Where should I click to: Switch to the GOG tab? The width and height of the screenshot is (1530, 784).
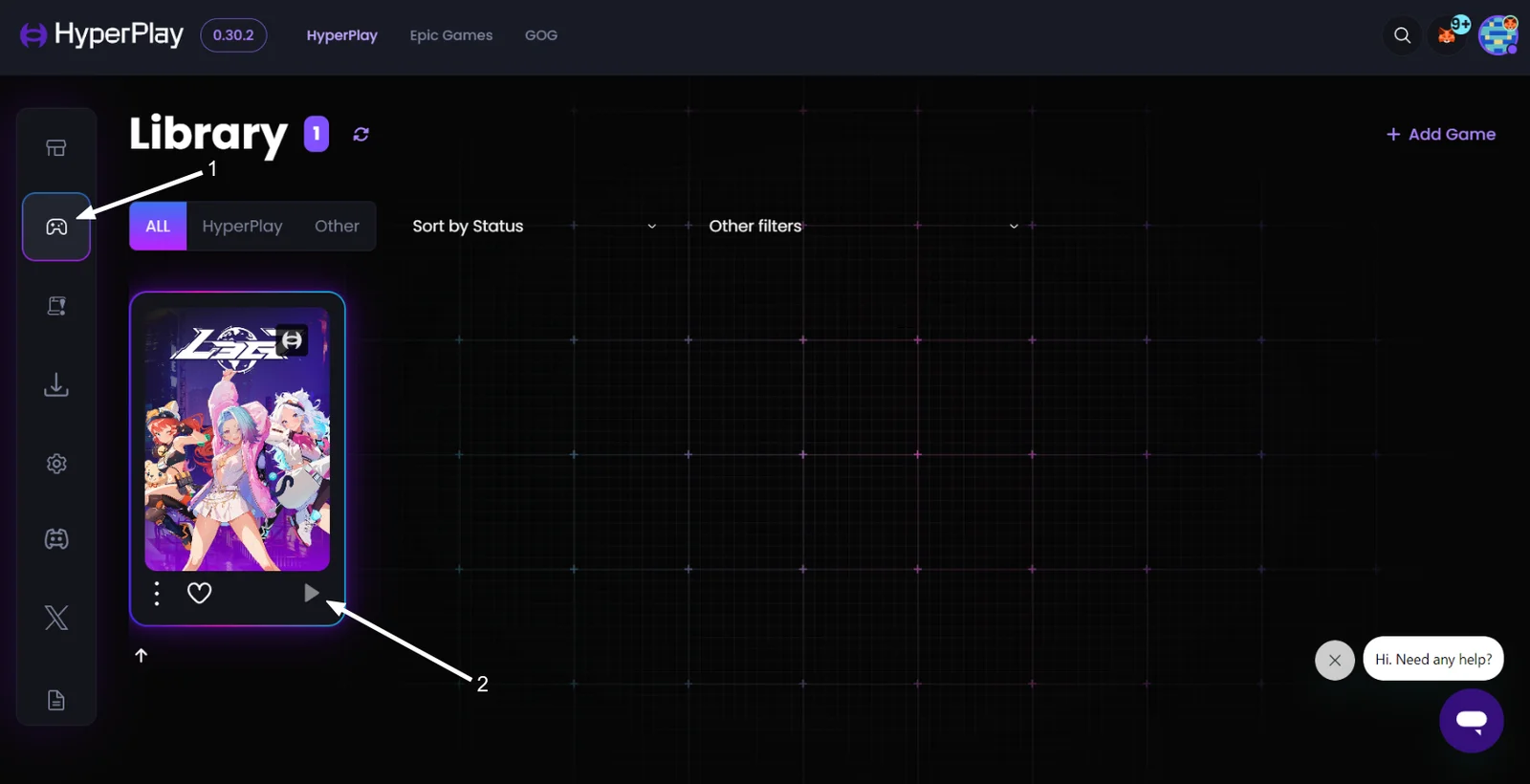pos(541,35)
